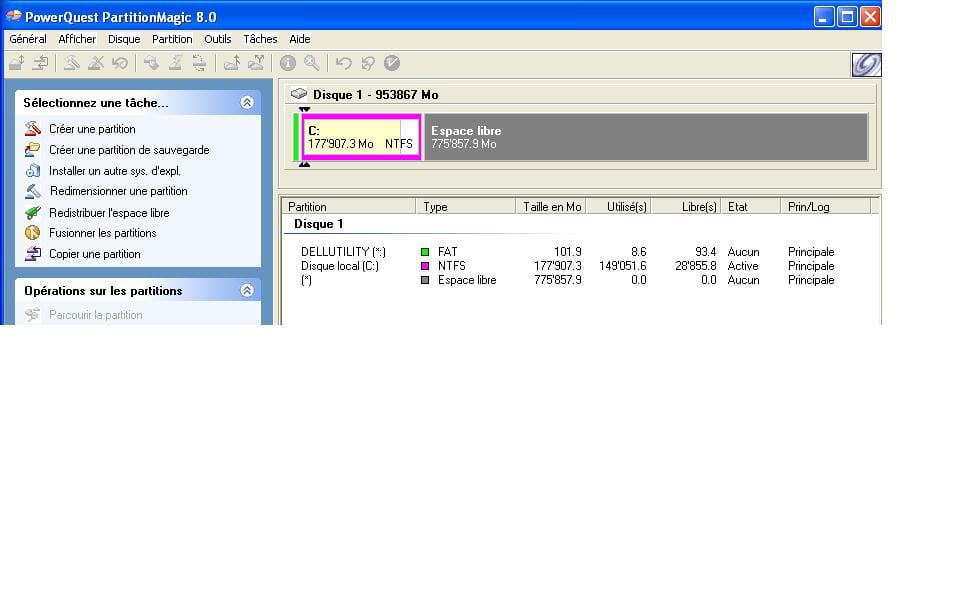Click the PowerQuest logo toolbar icon
Viewport: 960px width, 600px height.
[866, 64]
